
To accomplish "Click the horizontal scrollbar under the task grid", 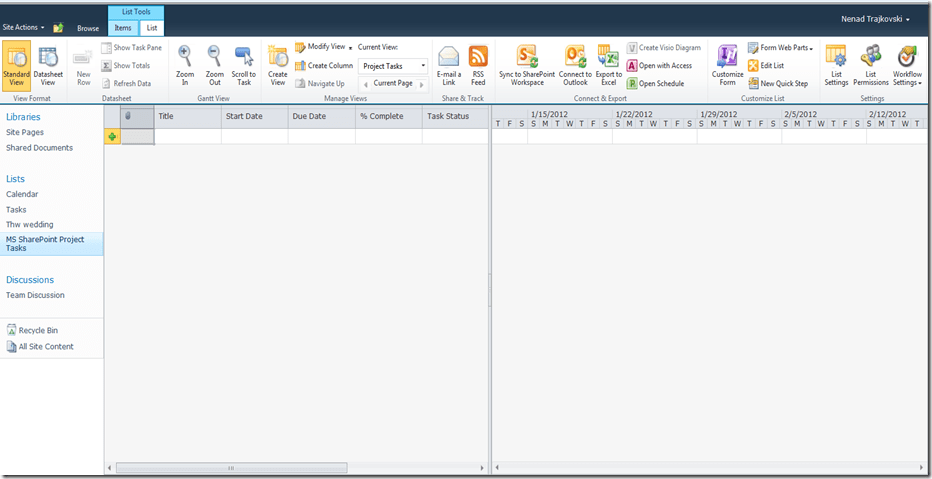I will pyautogui.click(x=230, y=467).
